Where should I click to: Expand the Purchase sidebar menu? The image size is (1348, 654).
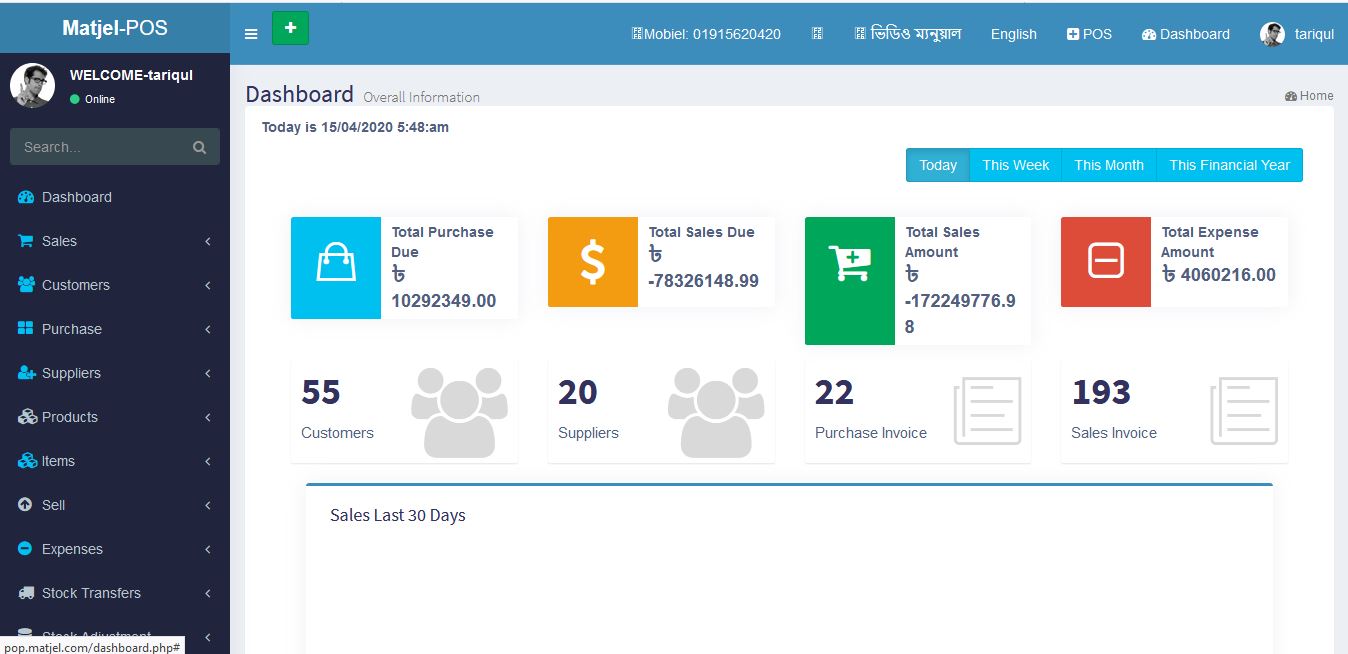point(72,329)
